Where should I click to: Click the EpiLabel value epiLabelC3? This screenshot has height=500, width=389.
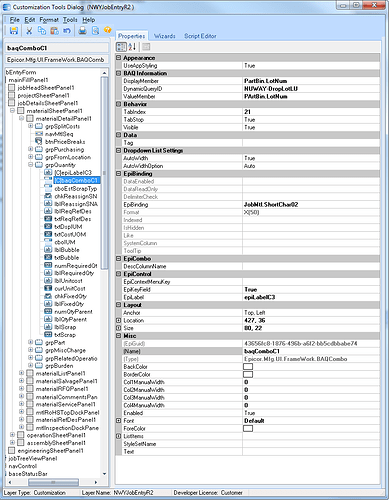coord(260,297)
